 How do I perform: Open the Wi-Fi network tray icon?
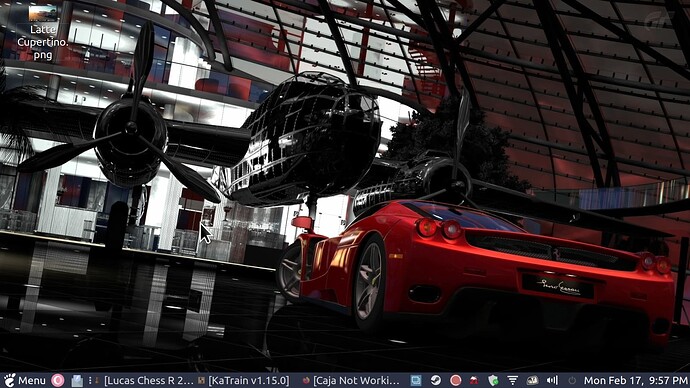(x=513, y=380)
